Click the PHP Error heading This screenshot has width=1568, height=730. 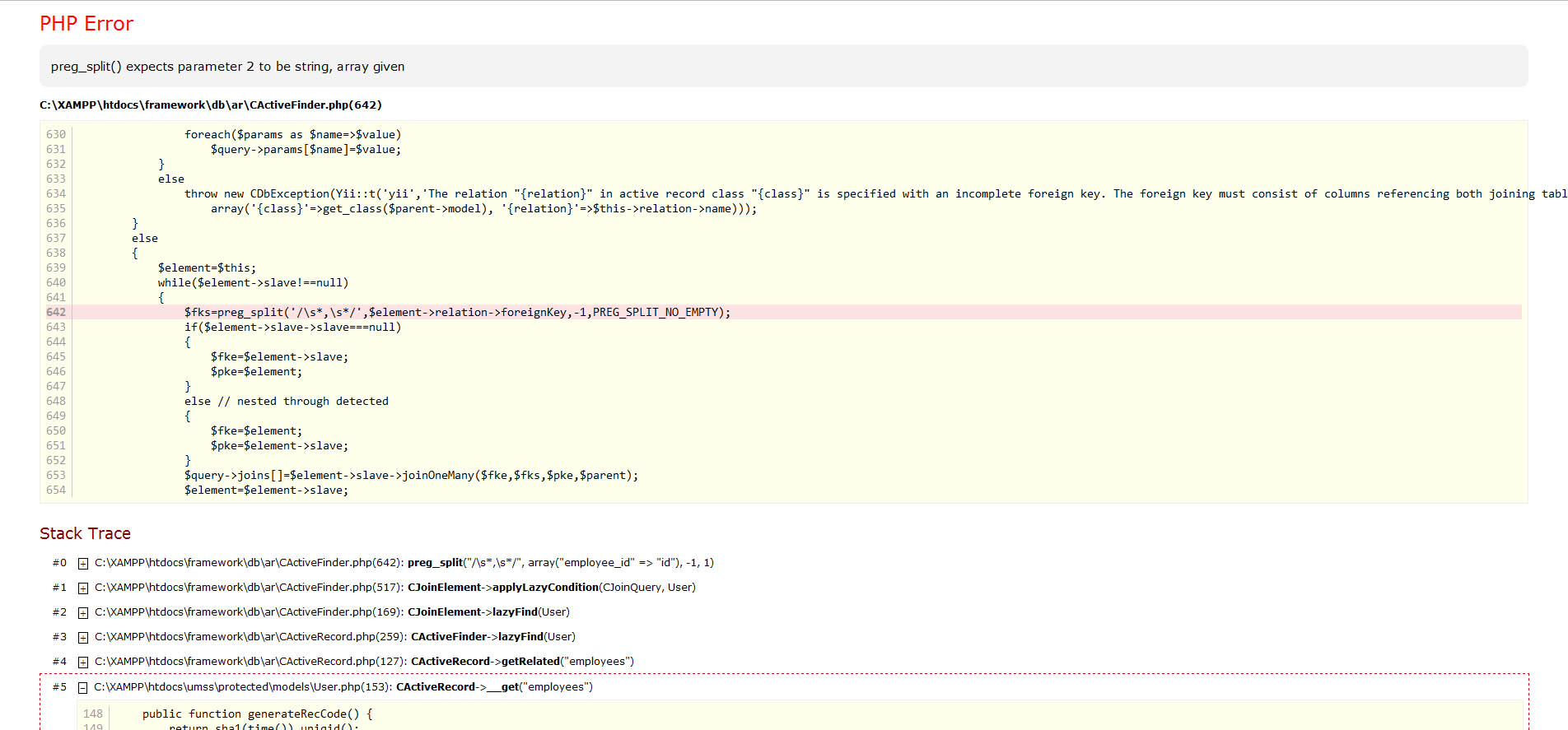(x=86, y=24)
